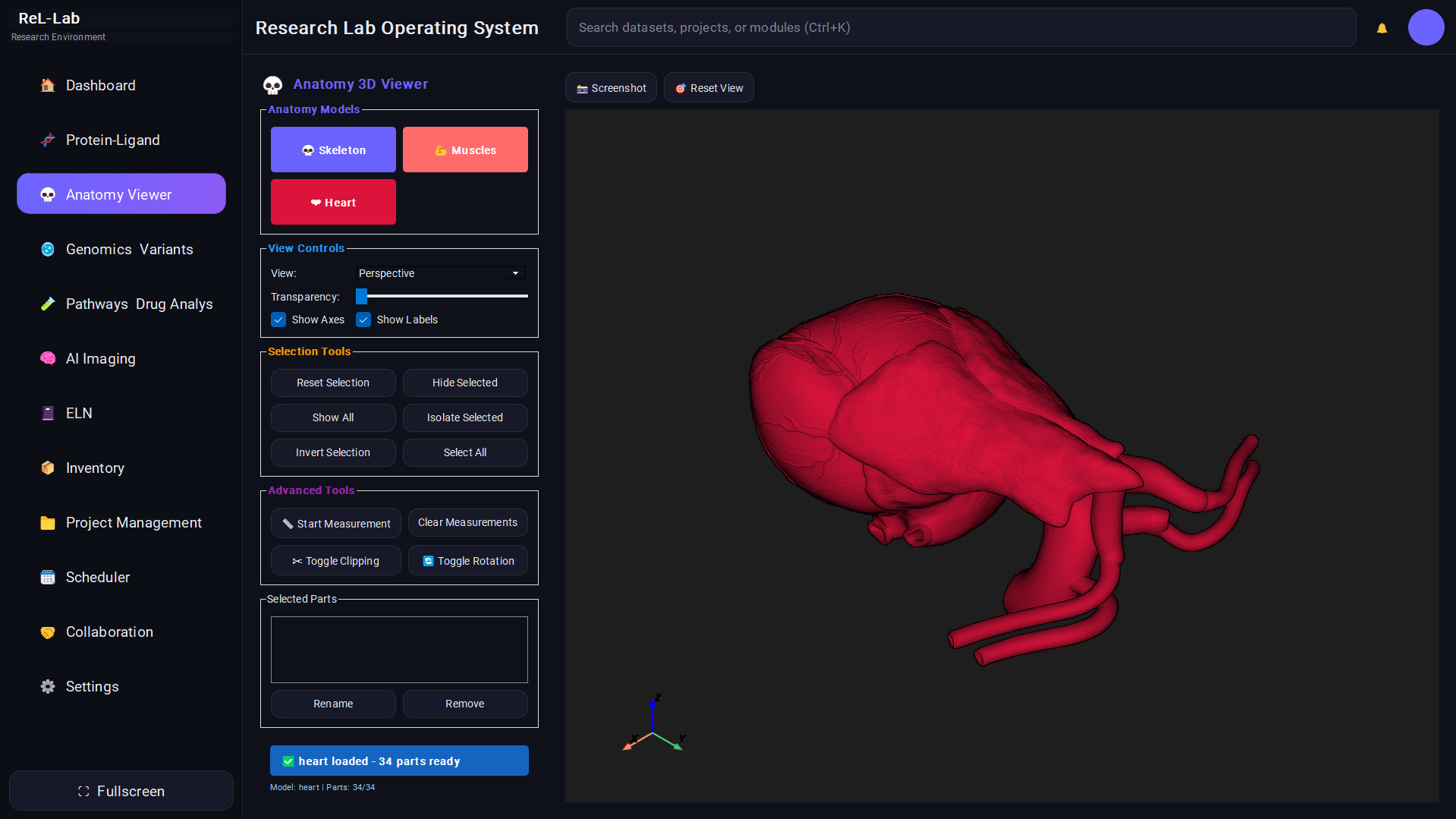The height and width of the screenshot is (819, 1456).
Task: Click the Transparency slider handle
Action: click(362, 296)
